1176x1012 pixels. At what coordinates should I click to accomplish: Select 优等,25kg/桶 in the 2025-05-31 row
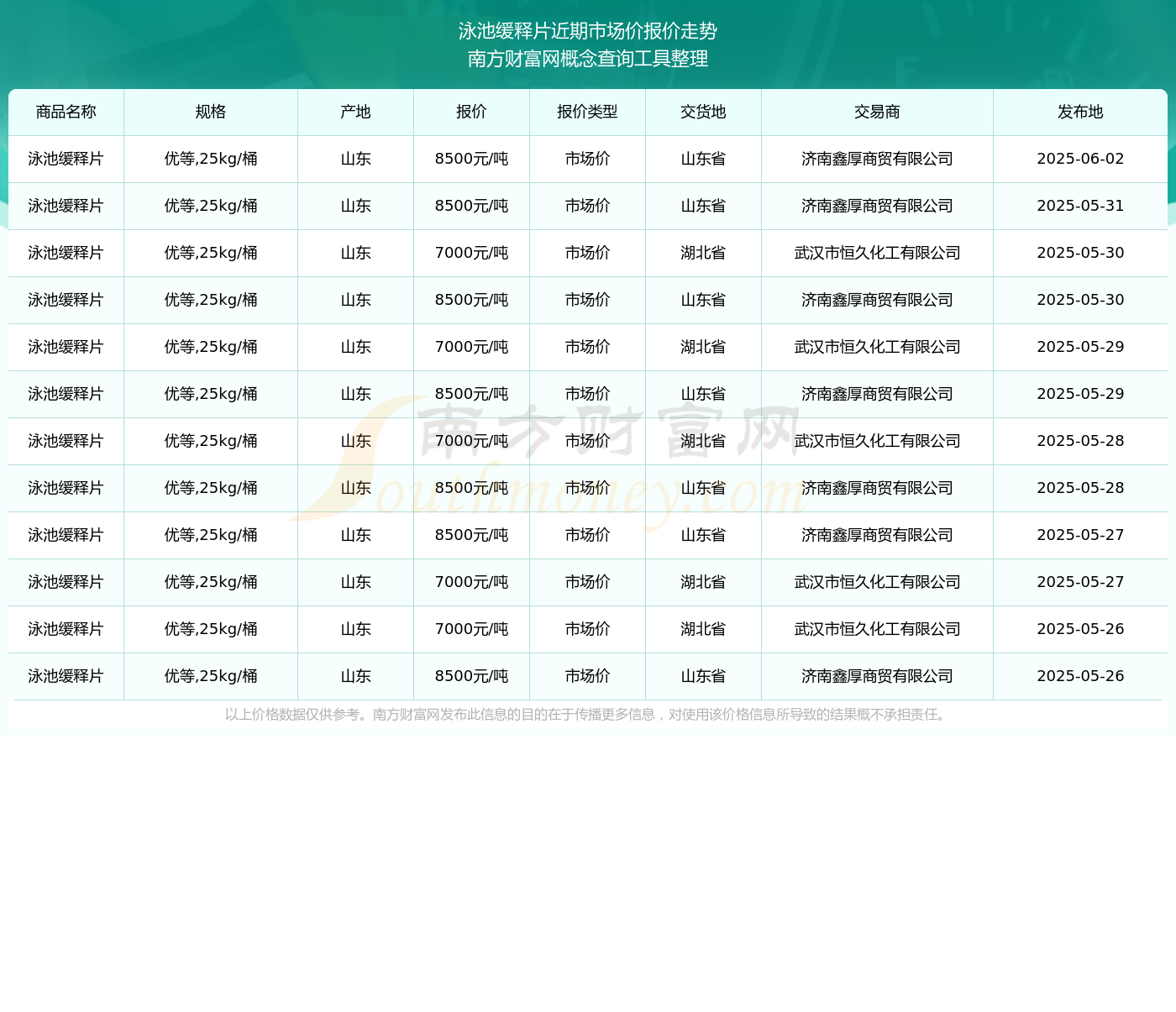click(x=211, y=206)
